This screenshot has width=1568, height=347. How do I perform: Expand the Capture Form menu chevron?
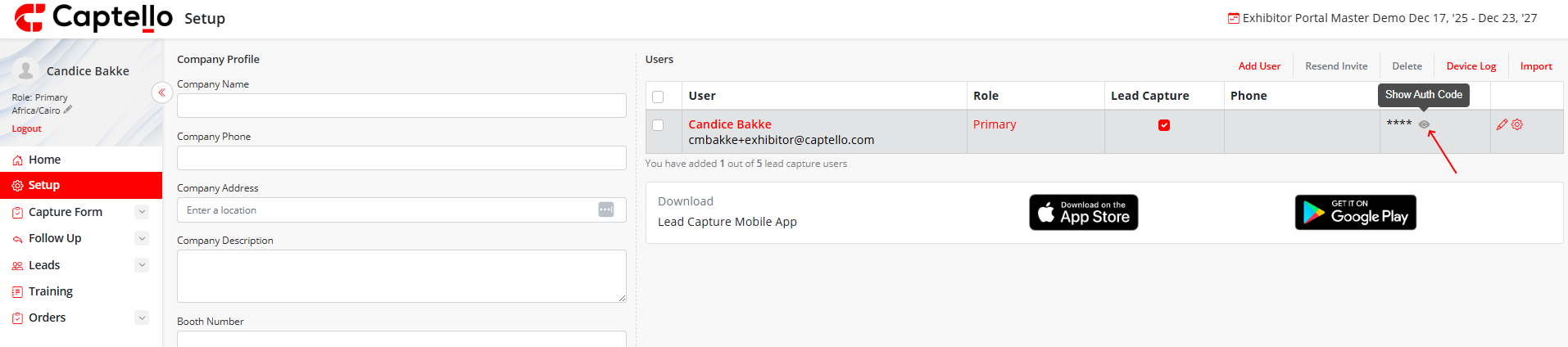[142, 212]
